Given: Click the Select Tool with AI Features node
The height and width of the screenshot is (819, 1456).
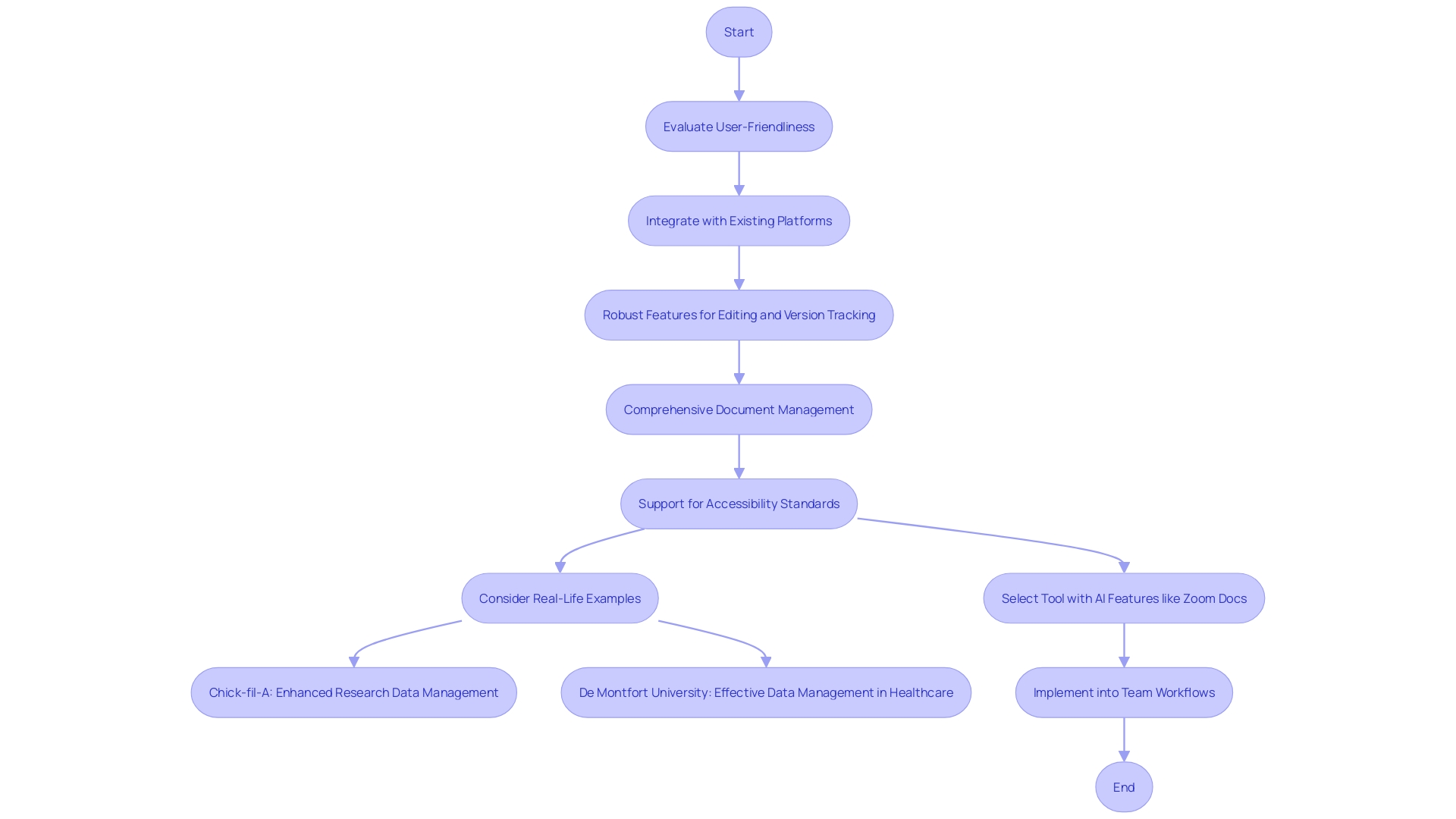Looking at the screenshot, I should 1123,597.
